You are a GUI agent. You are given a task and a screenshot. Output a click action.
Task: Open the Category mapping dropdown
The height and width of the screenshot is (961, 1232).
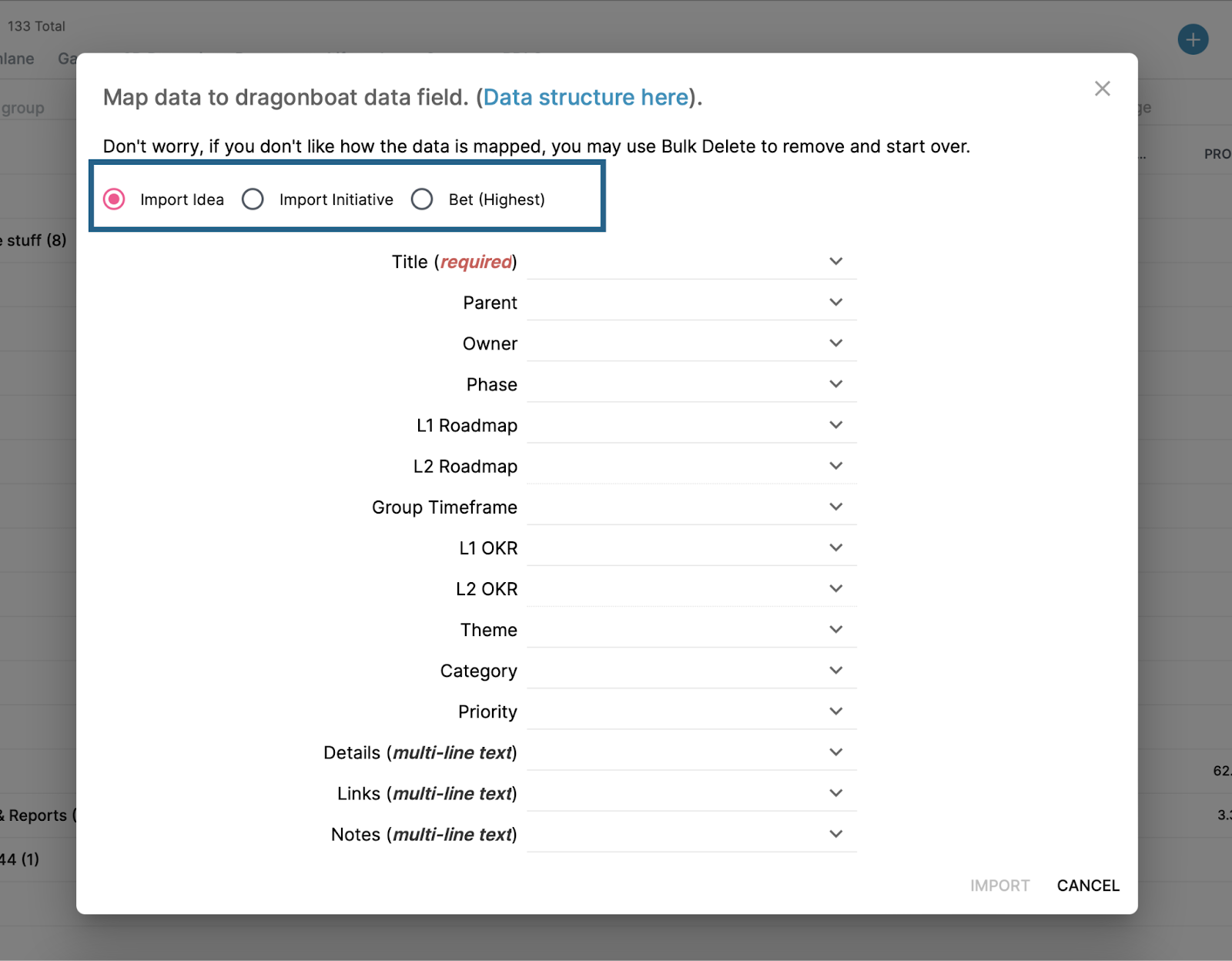pos(691,670)
